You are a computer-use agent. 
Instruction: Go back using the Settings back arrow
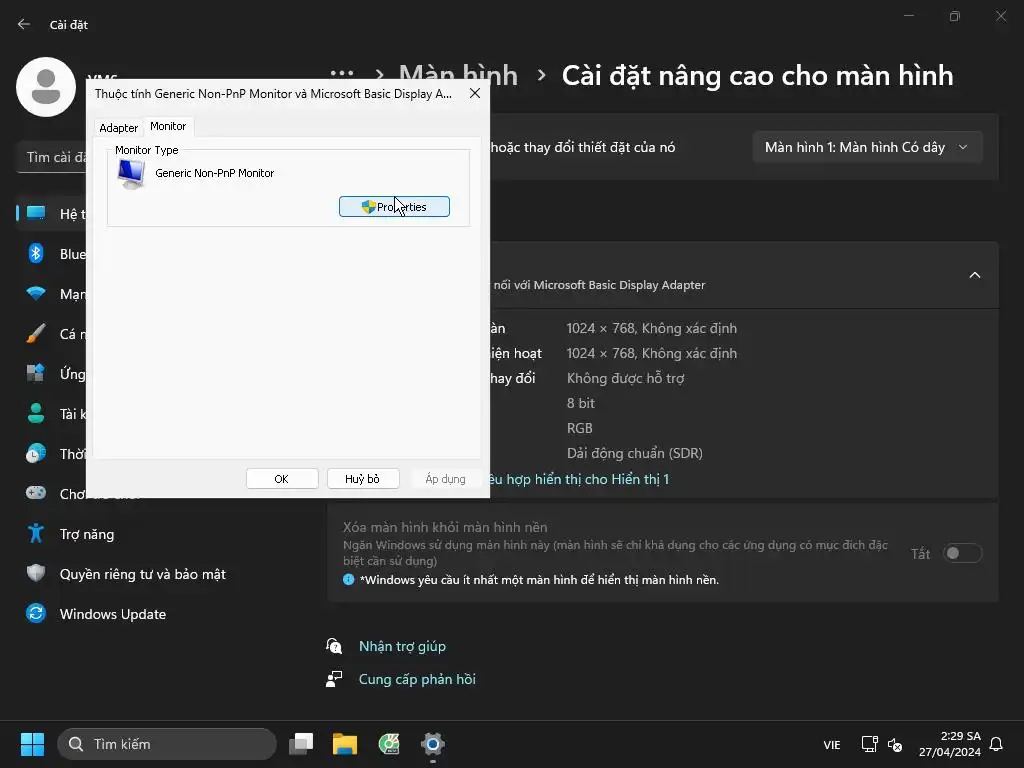pos(24,24)
